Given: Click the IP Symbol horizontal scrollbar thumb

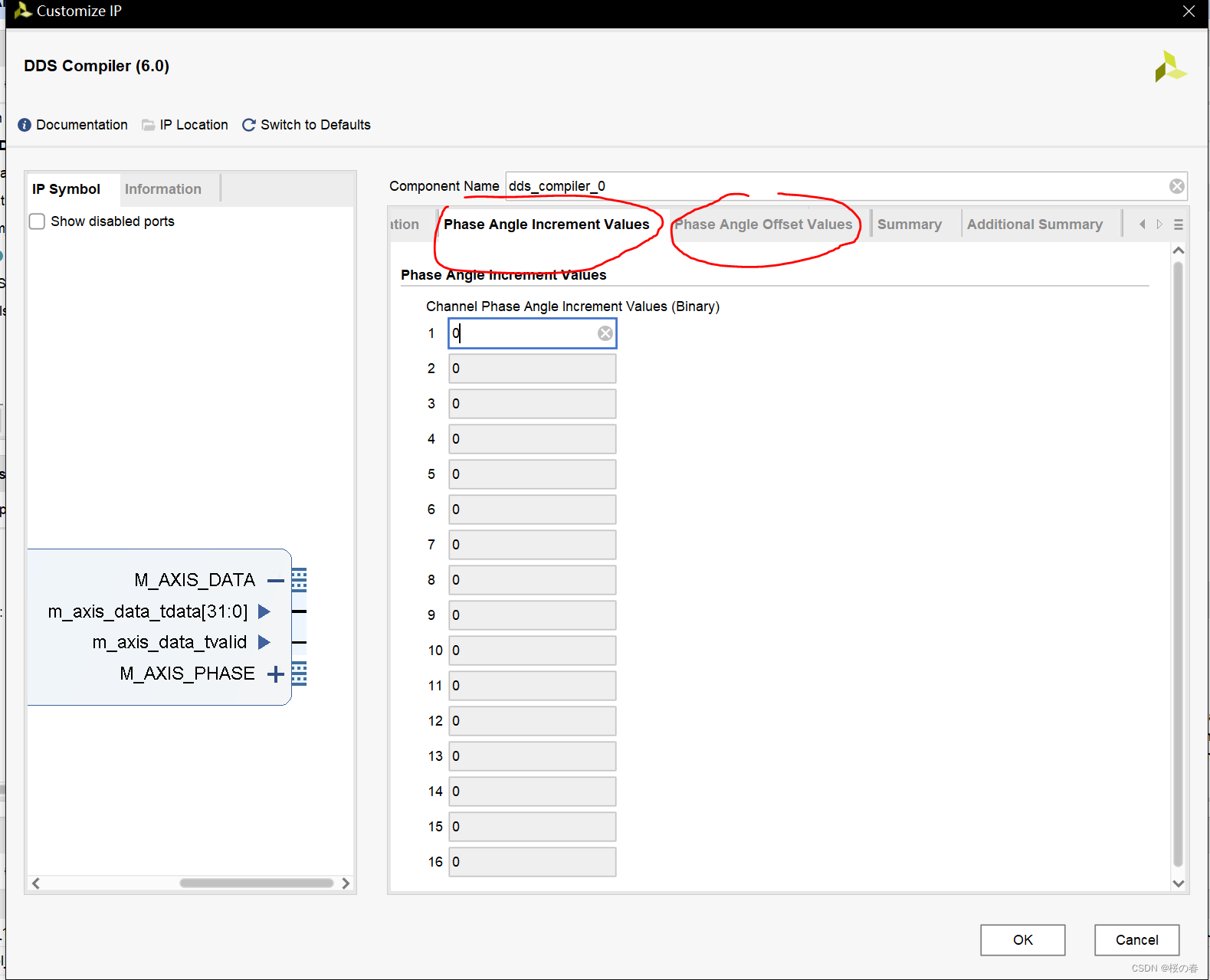Looking at the screenshot, I should click(257, 883).
